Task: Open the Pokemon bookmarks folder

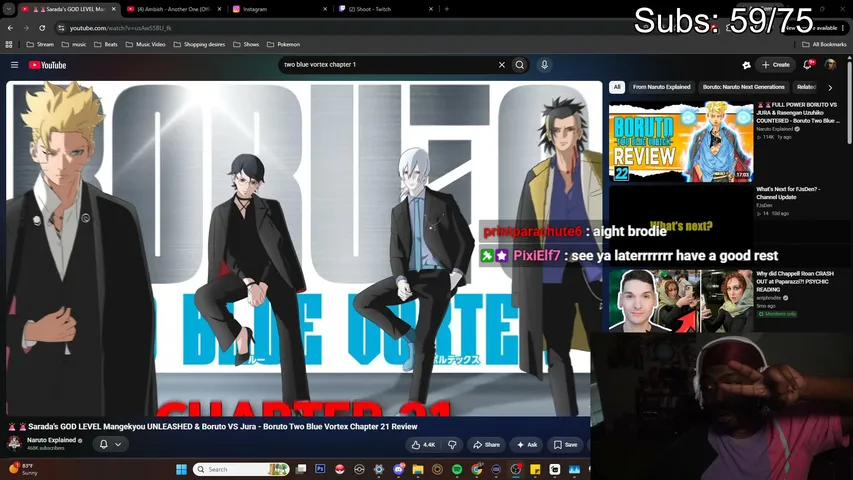Action: coord(283,45)
